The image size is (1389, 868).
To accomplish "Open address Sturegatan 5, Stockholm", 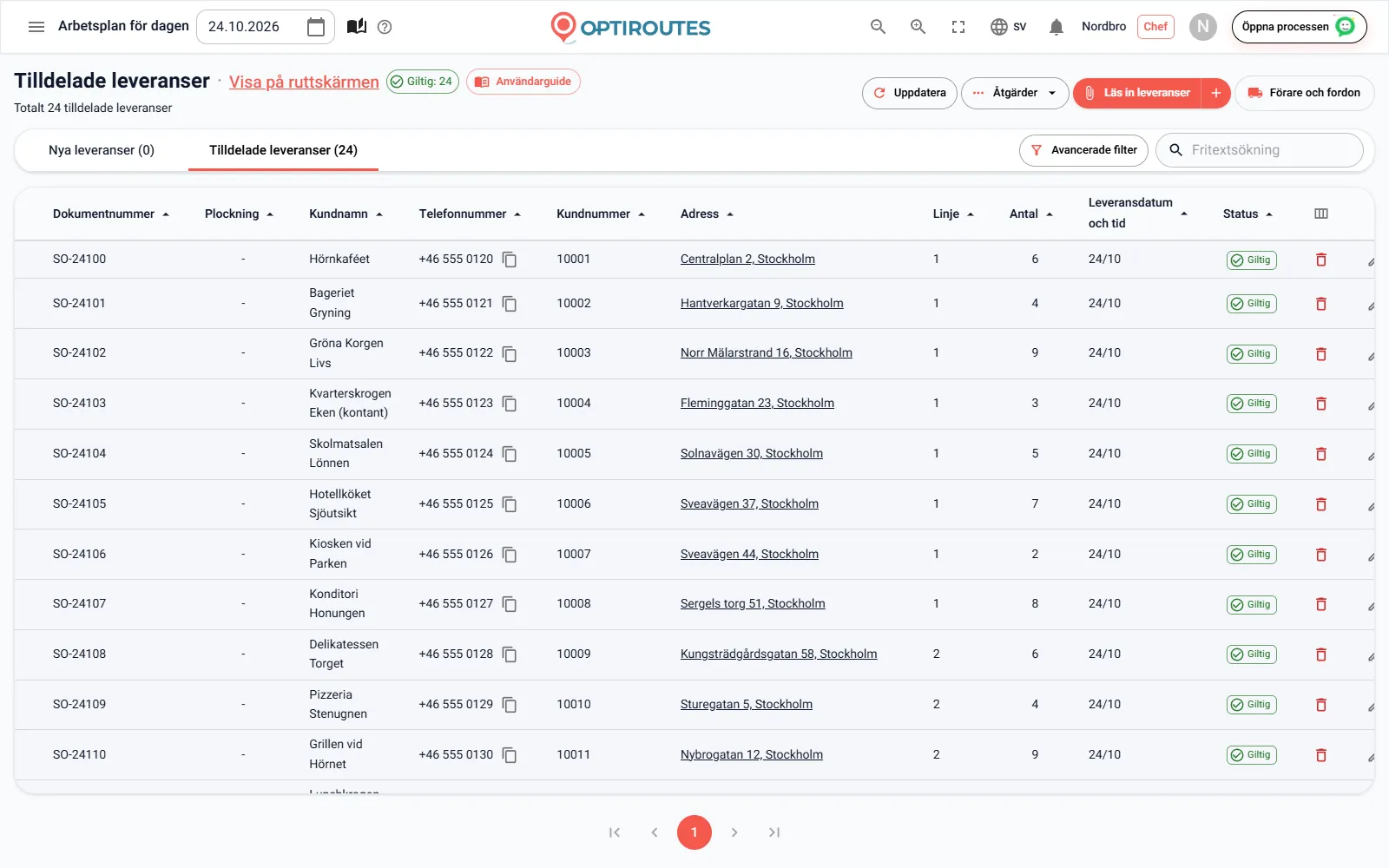I will [x=747, y=705].
